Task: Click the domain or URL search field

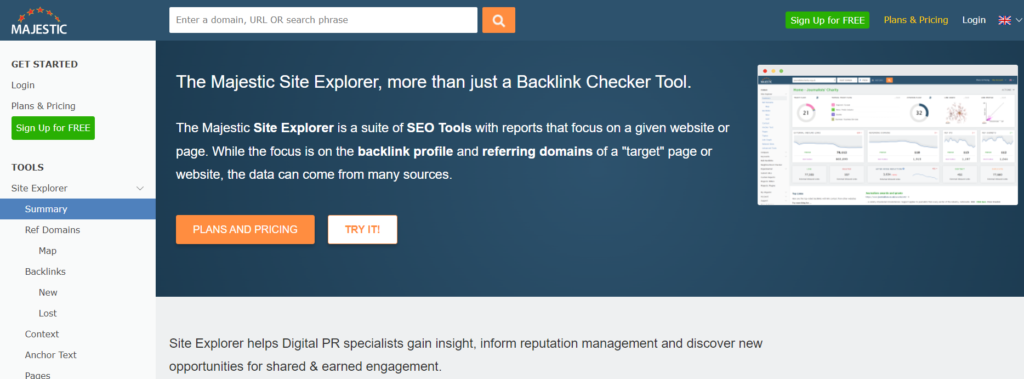Action: [323, 20]
